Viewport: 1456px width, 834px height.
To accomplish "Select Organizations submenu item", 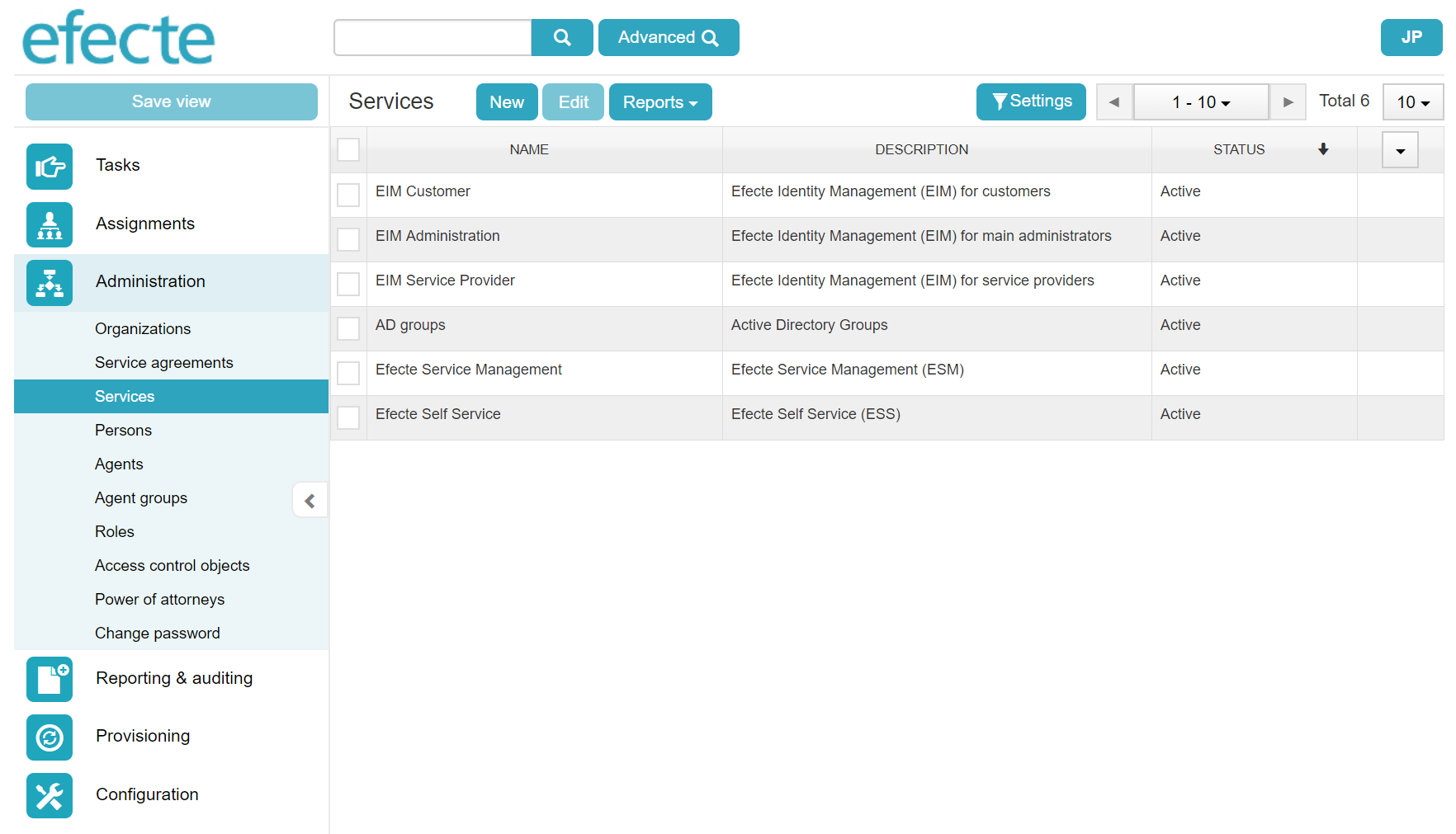I will (172, 328).
